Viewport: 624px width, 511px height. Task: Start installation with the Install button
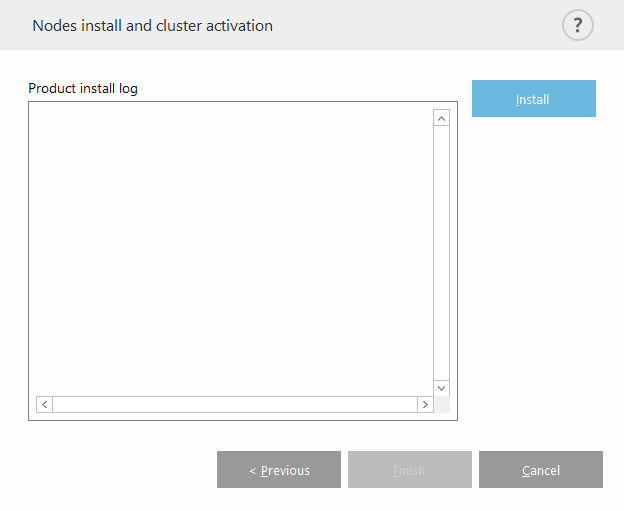(533, 99)
